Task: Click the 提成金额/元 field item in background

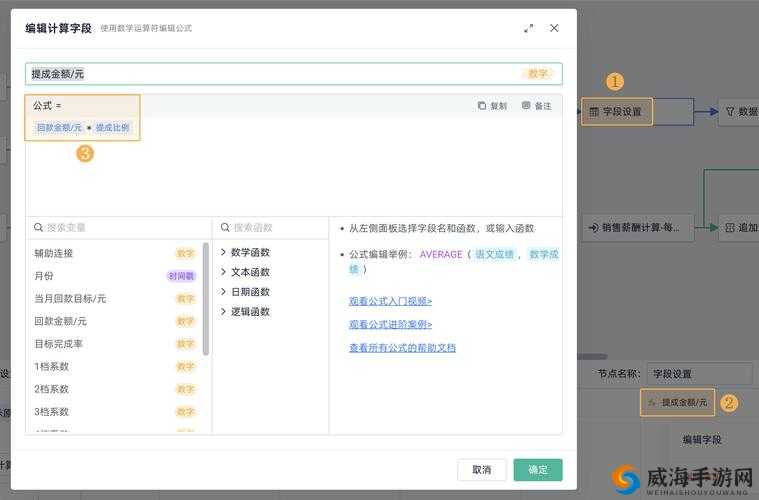Action: pyautogui.click(x=677, y=402)
